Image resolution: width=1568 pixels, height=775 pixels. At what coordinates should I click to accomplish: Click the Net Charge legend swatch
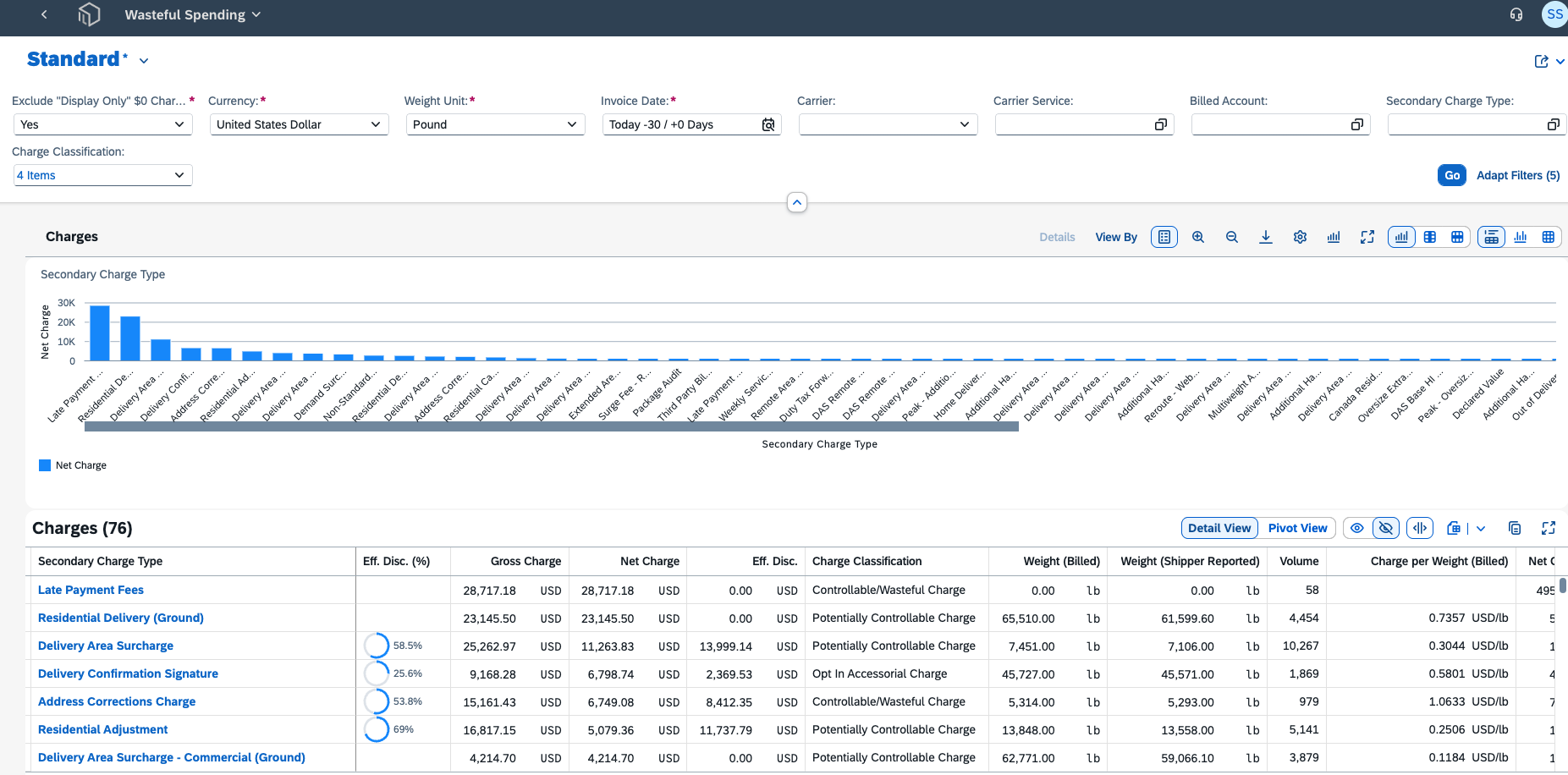(x=45, y=465)
